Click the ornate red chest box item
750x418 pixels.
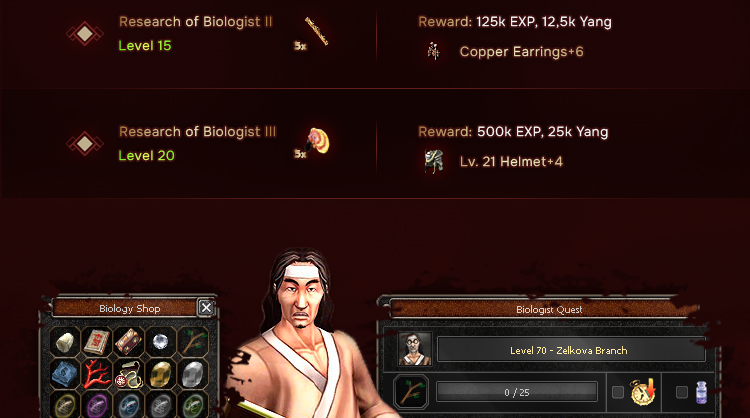click(129, 341)
